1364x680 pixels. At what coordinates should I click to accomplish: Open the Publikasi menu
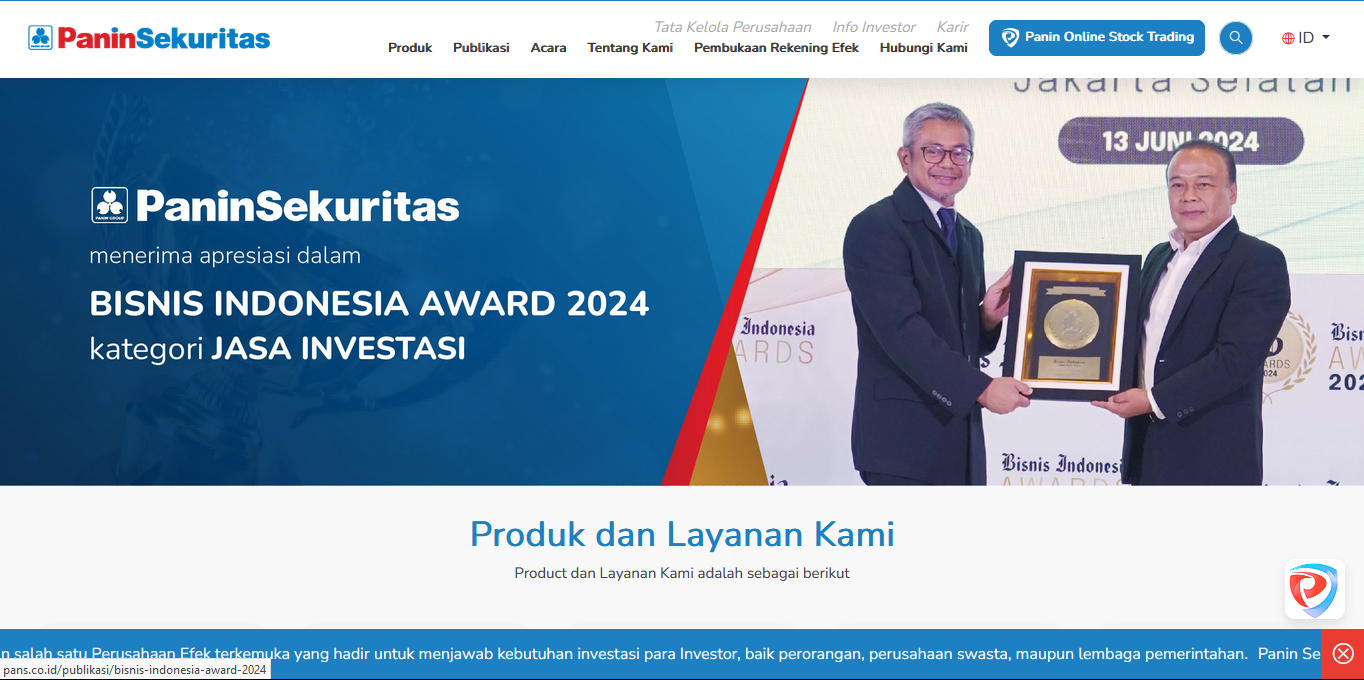coord(481,47)
